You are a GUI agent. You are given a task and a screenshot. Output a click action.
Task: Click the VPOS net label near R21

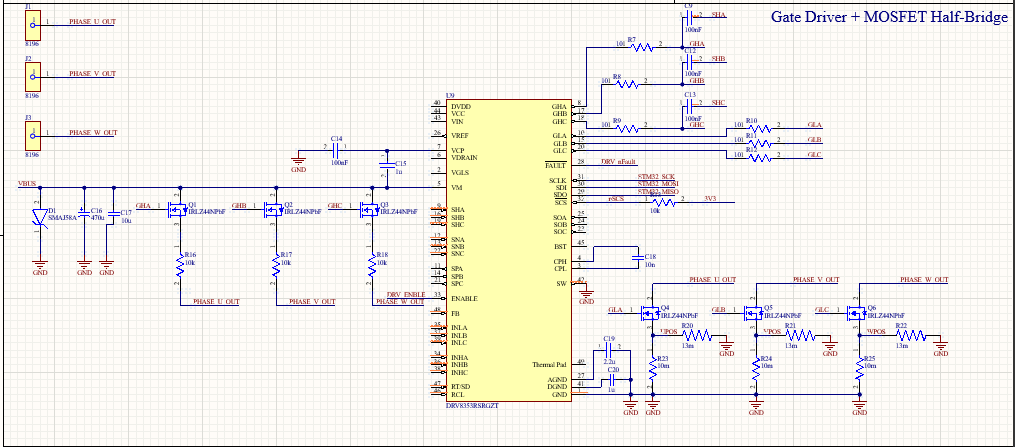(771, 331)
